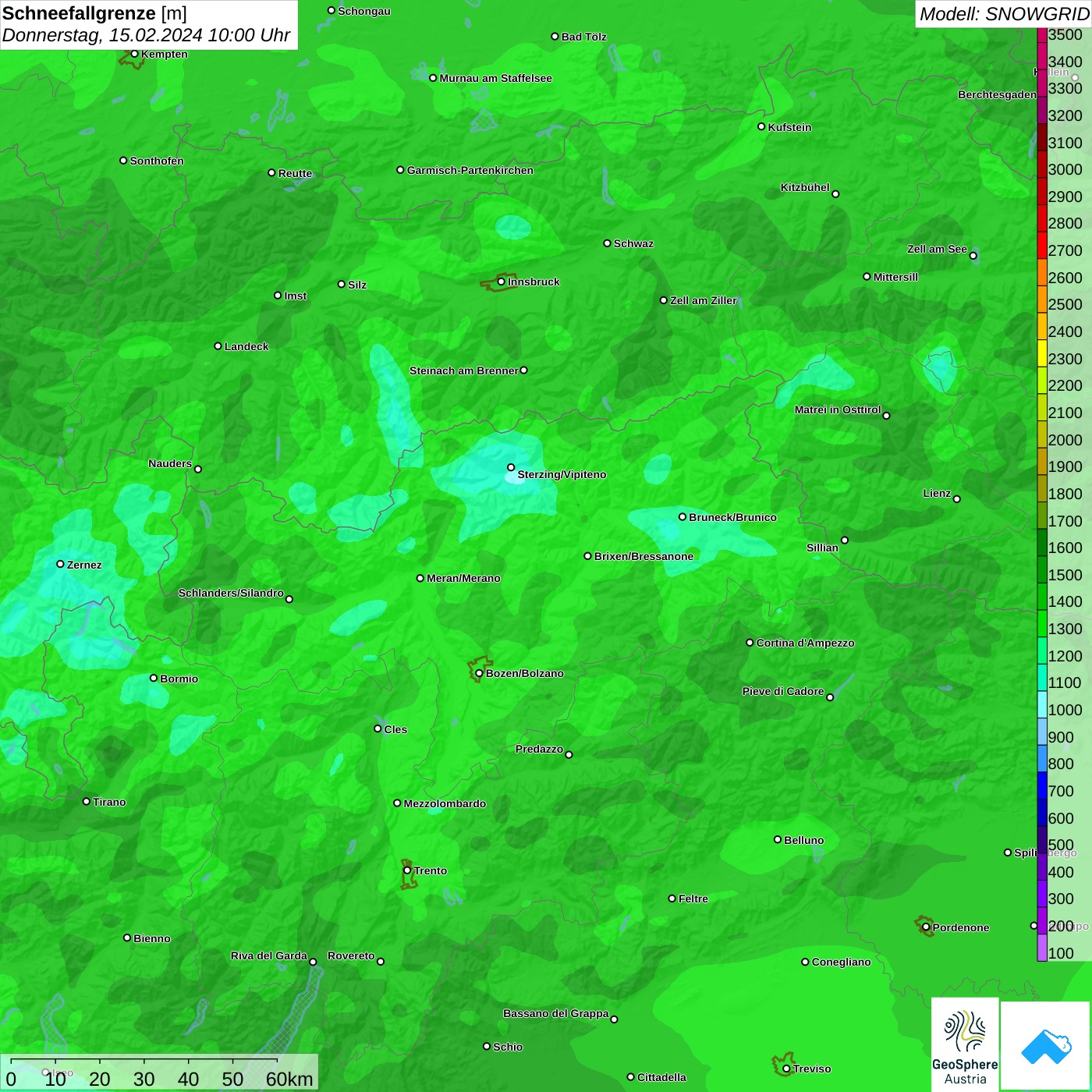
Task: Click the Tirano label
Action: click(109, 802)
